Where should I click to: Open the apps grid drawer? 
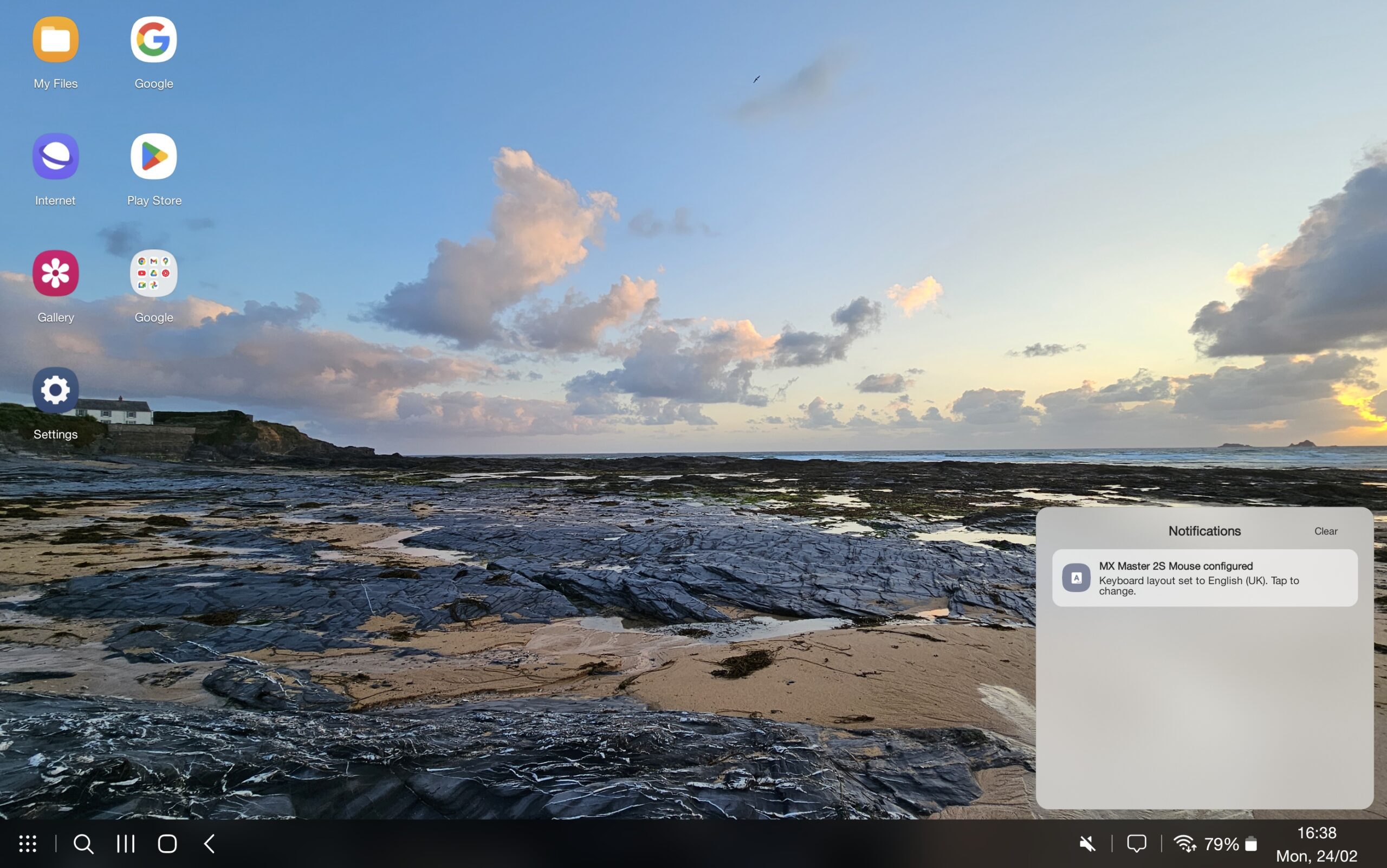point(28,843)
